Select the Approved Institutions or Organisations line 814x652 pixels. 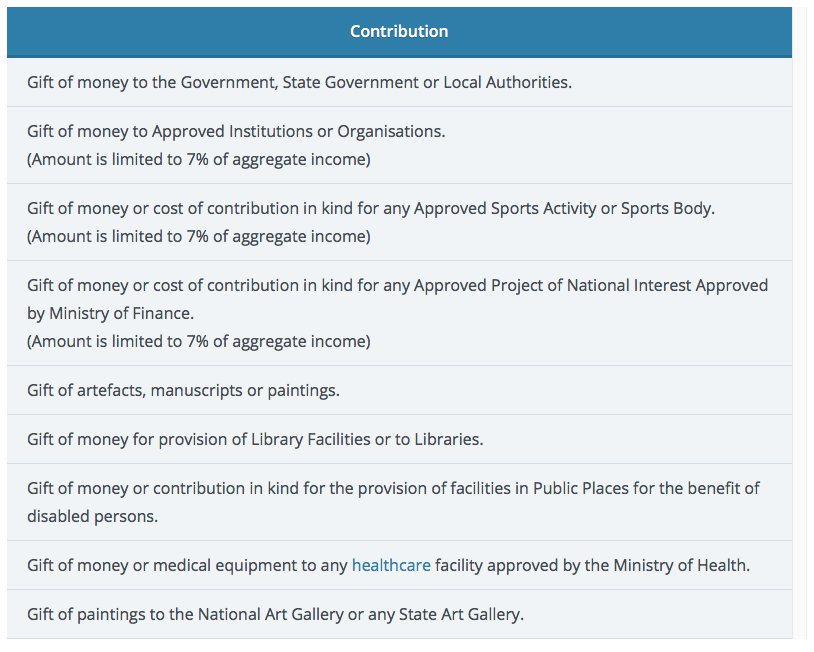coord(236,132)
